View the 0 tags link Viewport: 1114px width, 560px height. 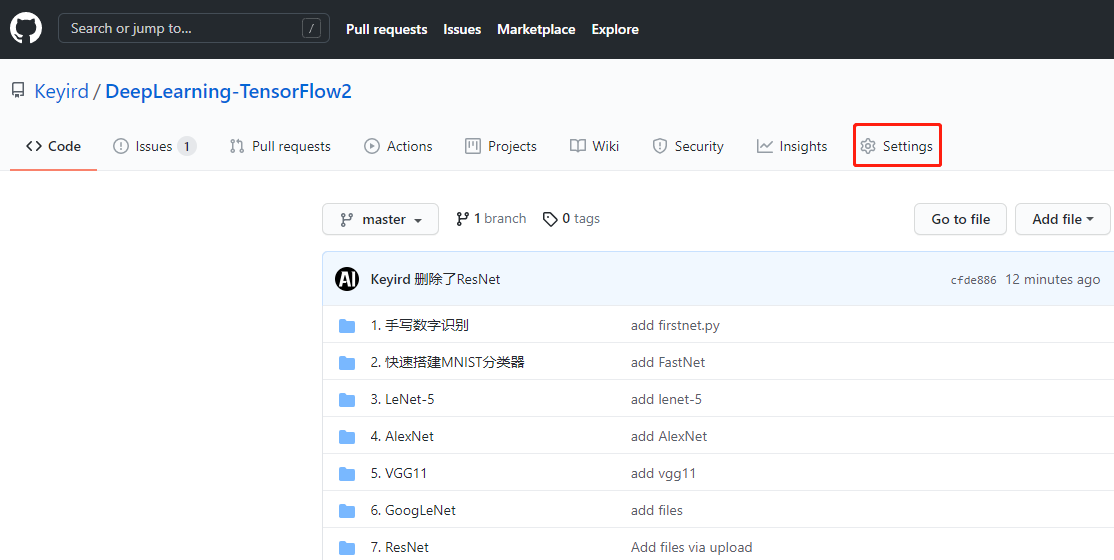(x=571, y=219)
